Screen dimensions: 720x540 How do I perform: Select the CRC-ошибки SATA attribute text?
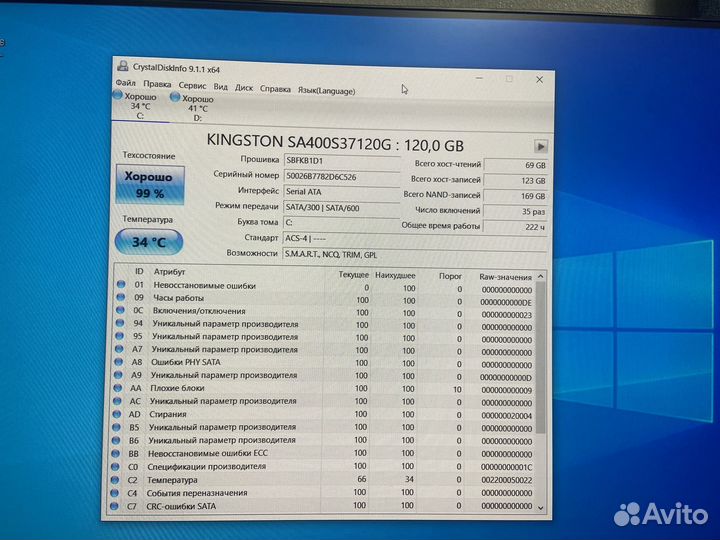pos(181,506)
